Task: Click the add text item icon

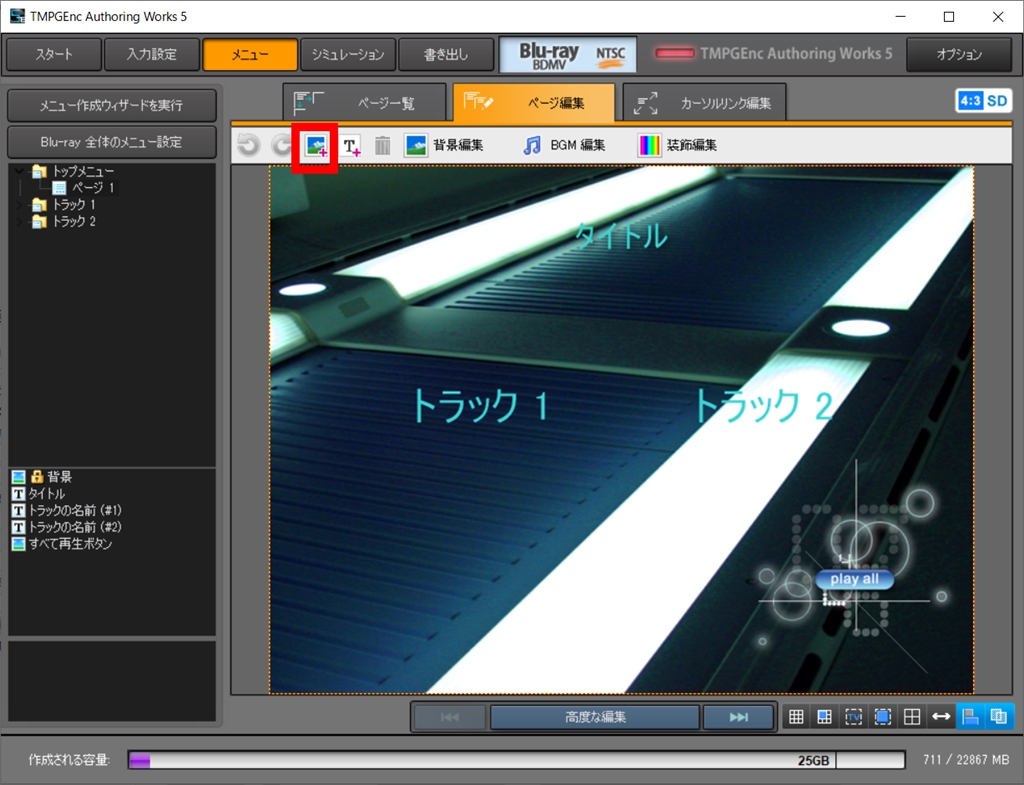Action: (x=351, y=146)
